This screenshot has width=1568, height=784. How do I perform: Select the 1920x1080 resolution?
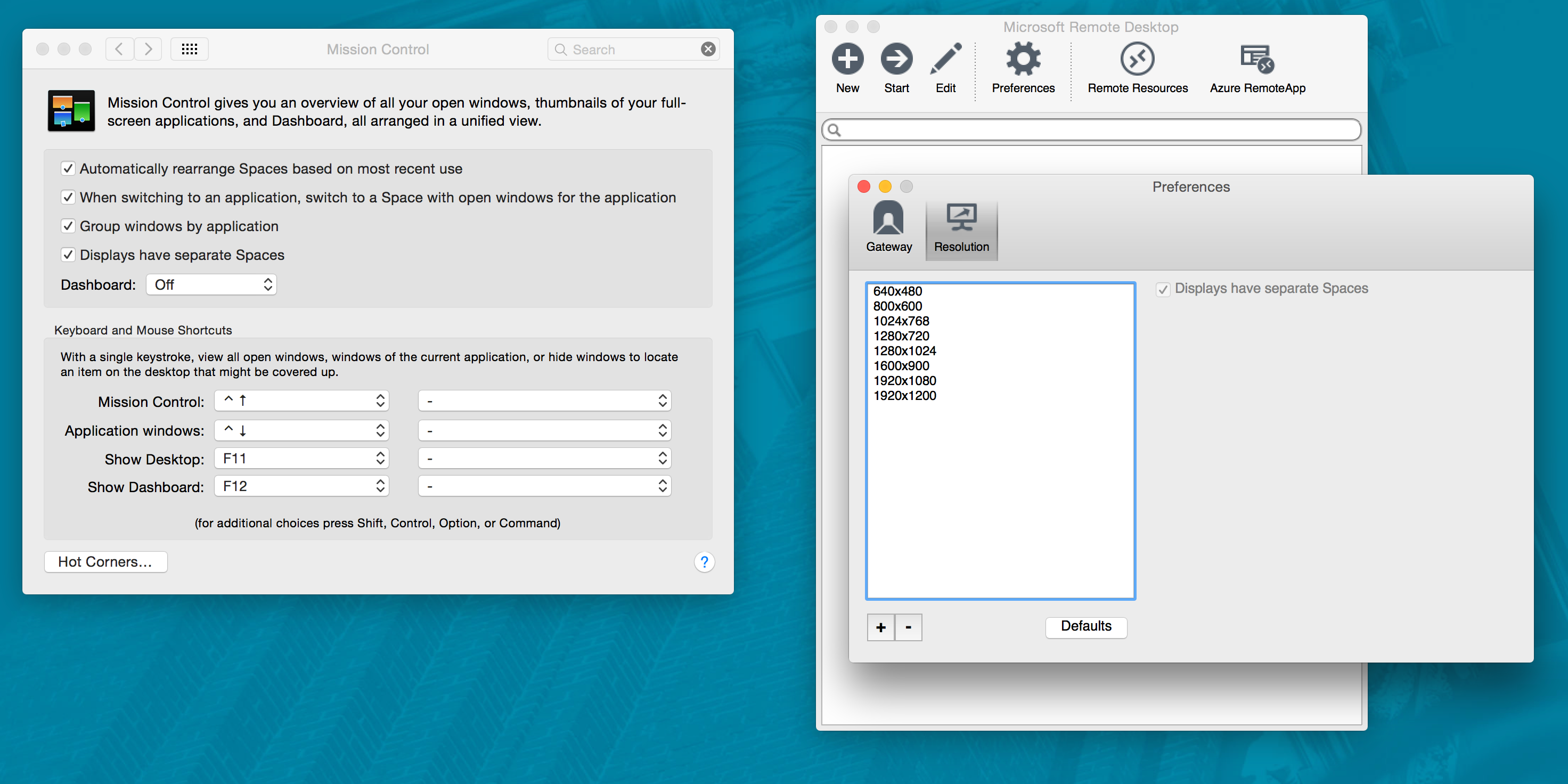click(x=1000, y=381)
